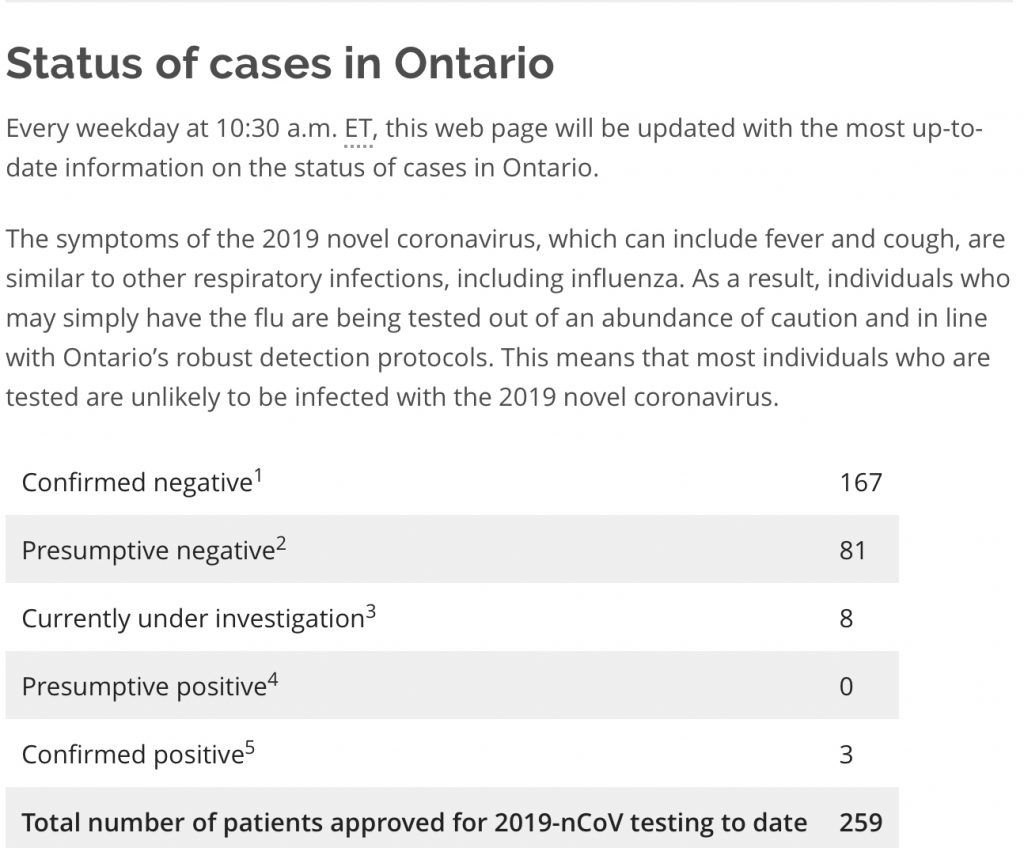Open footnote 3 beside Currently under investigation
Viewport: 1024px width, 848px height.
coord(370,610)
